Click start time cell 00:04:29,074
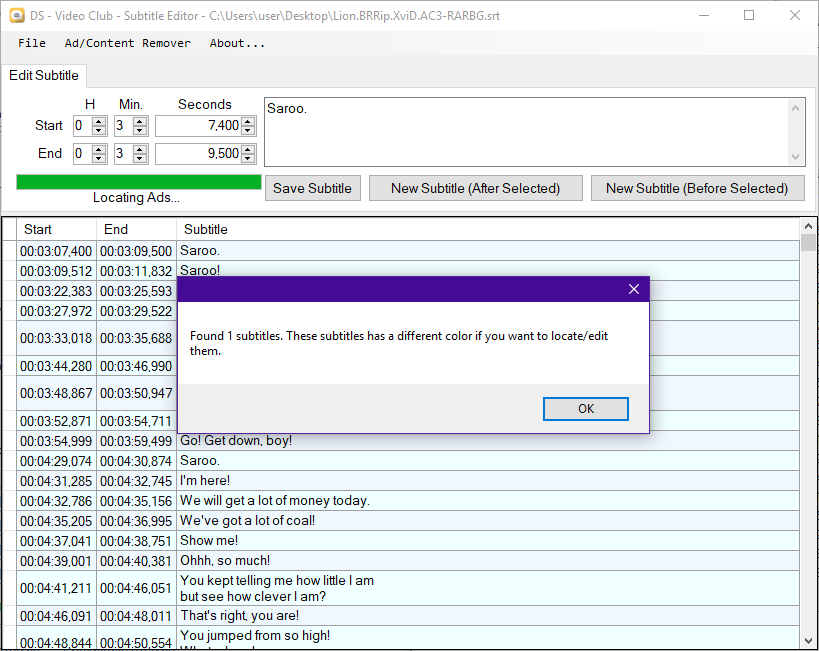 coord(56,460)
